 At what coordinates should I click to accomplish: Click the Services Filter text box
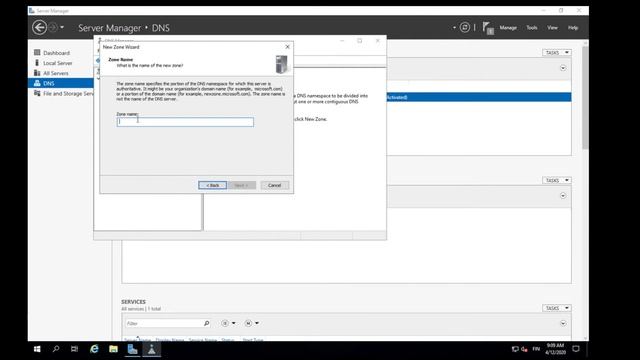(x=163, y=323)
